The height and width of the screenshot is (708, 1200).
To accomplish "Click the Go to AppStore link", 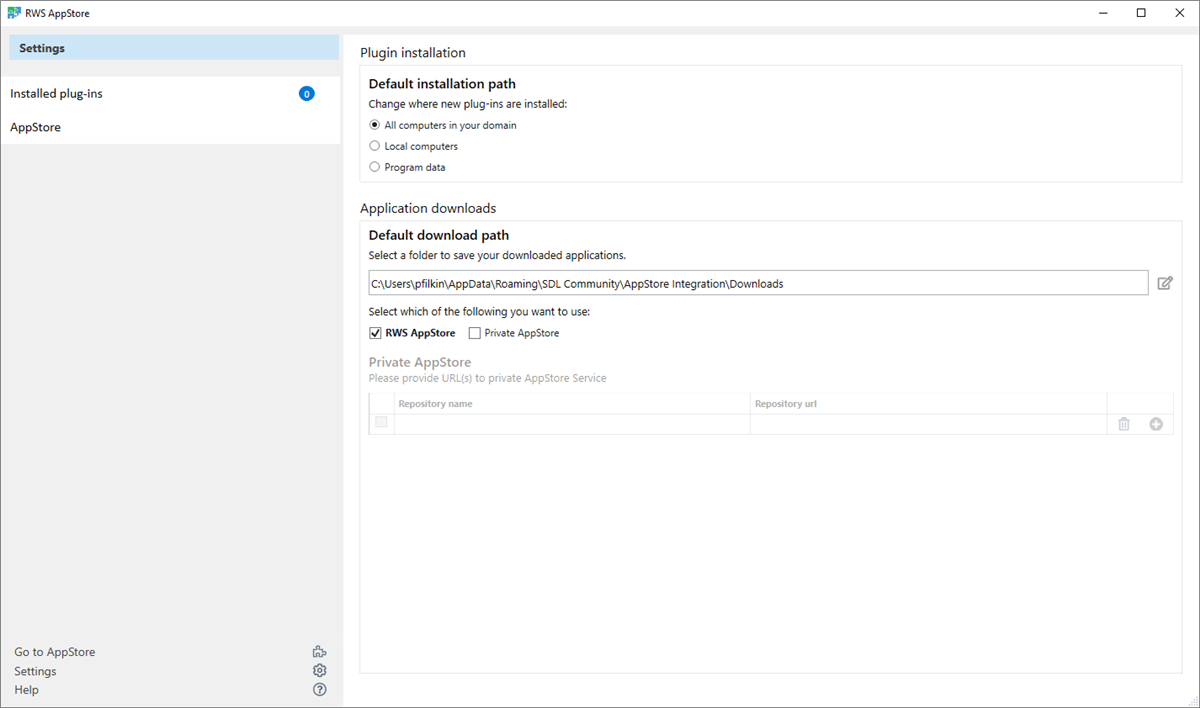I will (54, 651).
